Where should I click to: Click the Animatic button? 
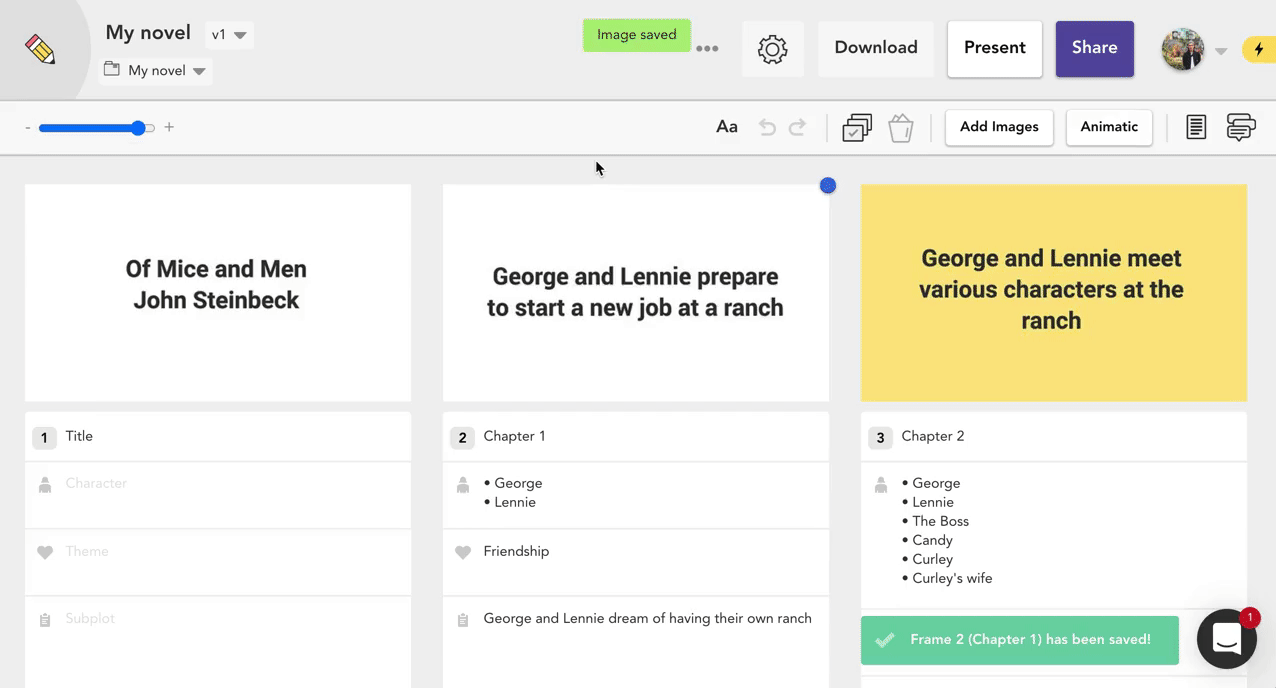pyautogui.click(x=1109, y=127)
